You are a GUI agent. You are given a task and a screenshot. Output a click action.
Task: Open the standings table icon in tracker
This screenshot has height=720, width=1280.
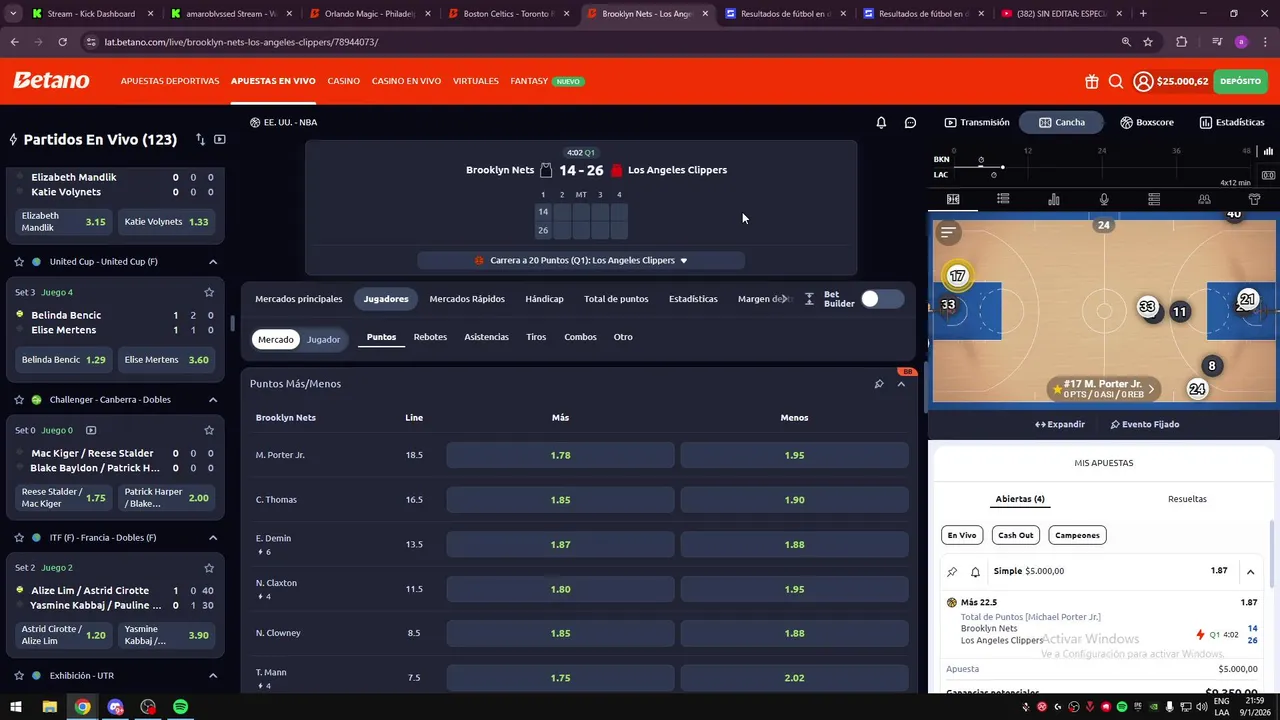click(1153, 199)
